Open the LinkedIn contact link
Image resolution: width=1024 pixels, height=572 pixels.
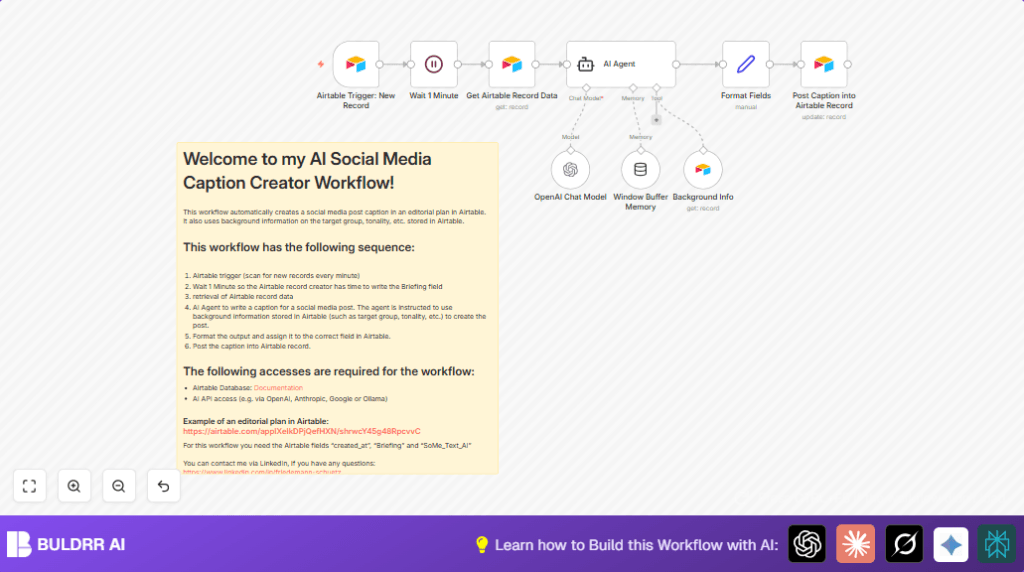click(x=262, y=471)
